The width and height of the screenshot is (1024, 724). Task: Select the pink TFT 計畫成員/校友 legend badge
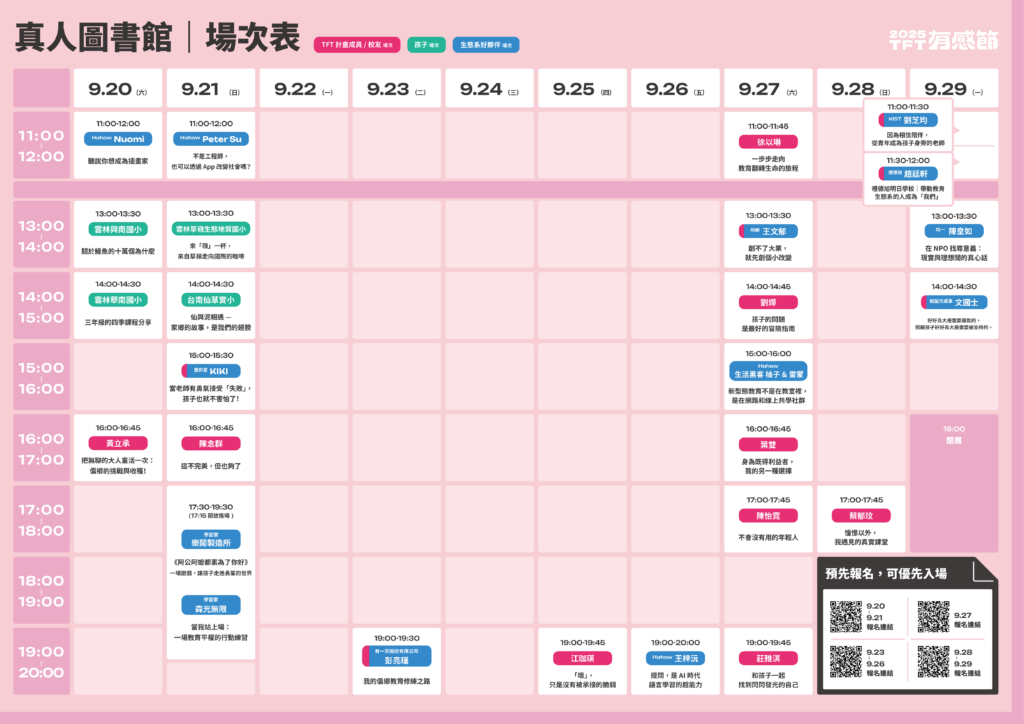(x=357, y=45)
